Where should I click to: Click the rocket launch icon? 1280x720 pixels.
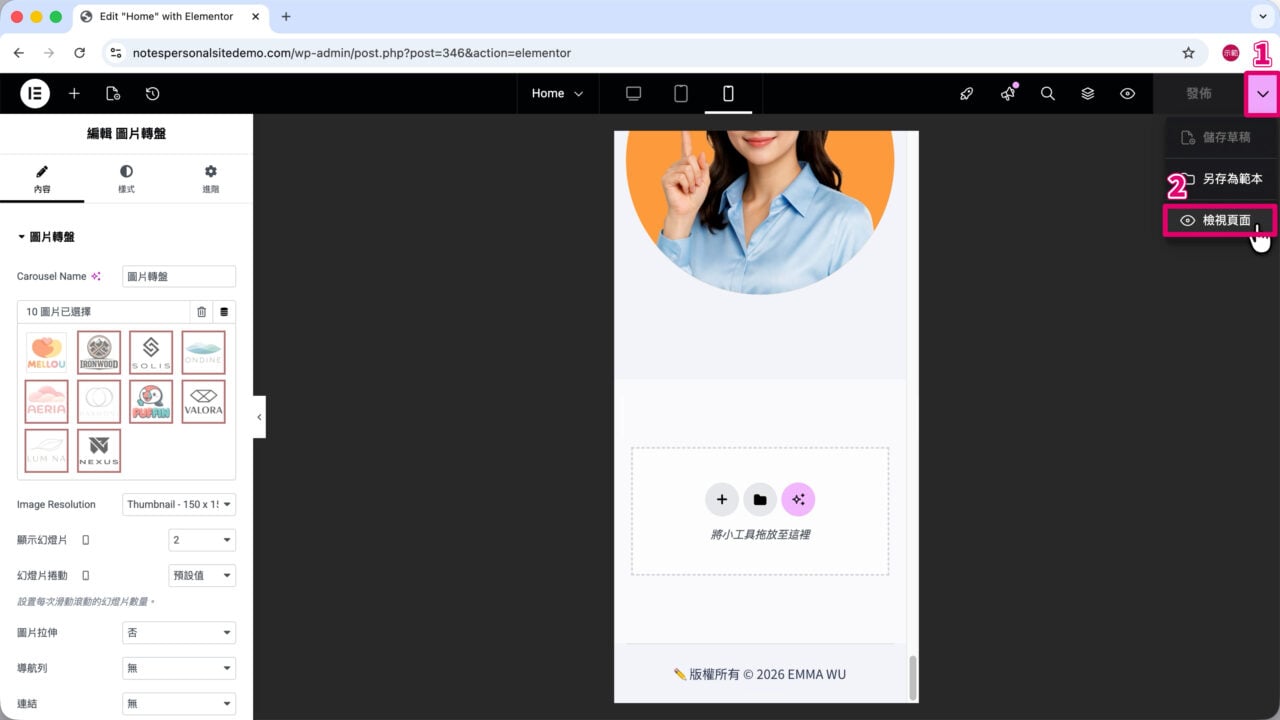click(966, 93)
